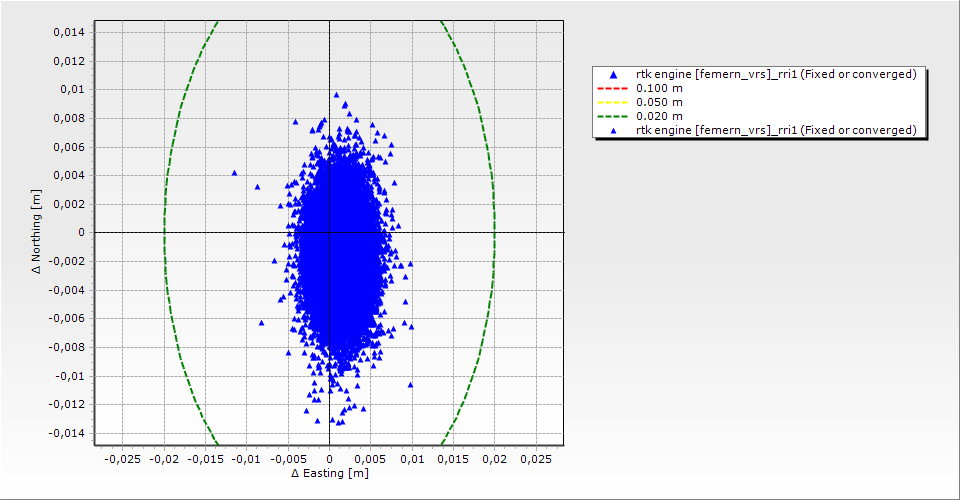Click the yellow dashed line legend sample
The width and height of the screenshot is (960, 500).
point(614,102)
